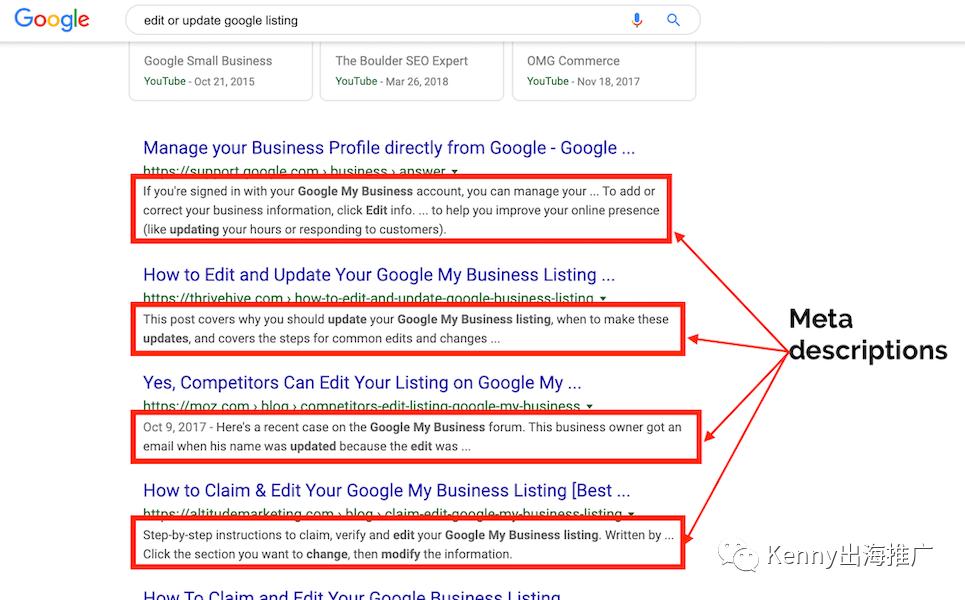This screenshot has width=965, height=600.
Task: Open "Manage your Business Profile directly from Google" result
Action: 389,148
